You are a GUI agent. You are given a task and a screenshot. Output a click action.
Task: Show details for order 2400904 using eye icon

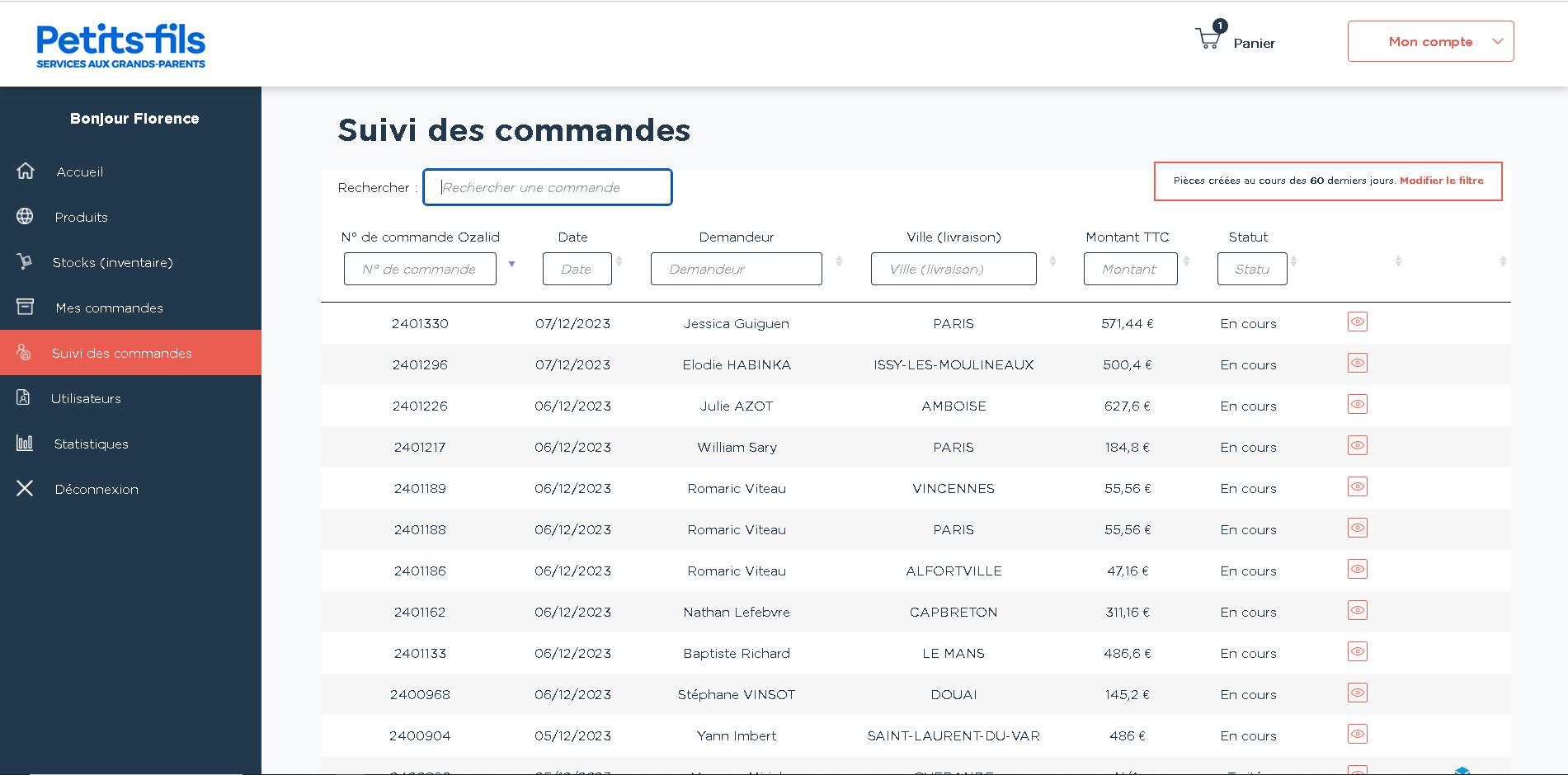tap(1357, 734)
